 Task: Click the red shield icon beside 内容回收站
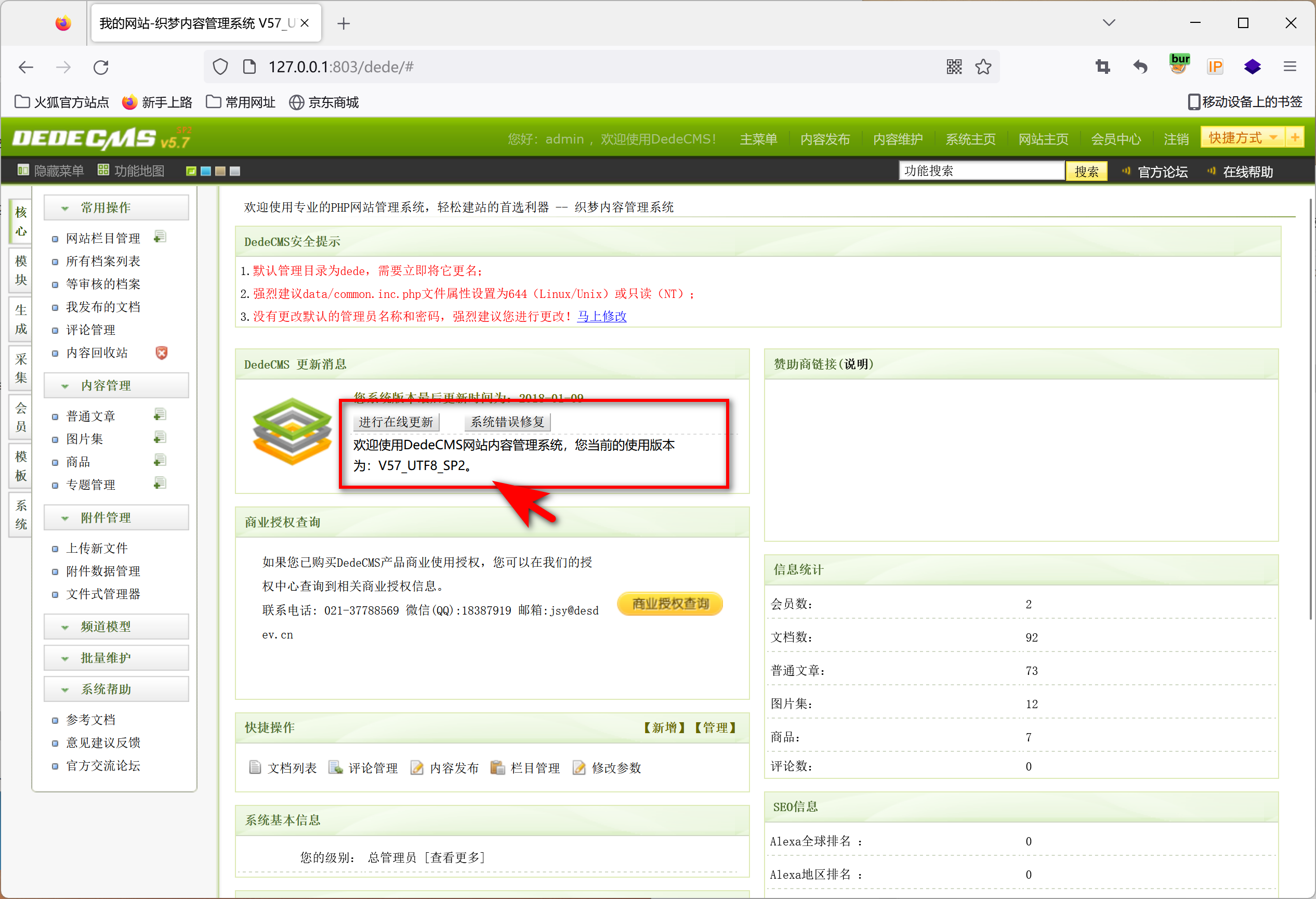pyautogui.click(x=162, y=353)
